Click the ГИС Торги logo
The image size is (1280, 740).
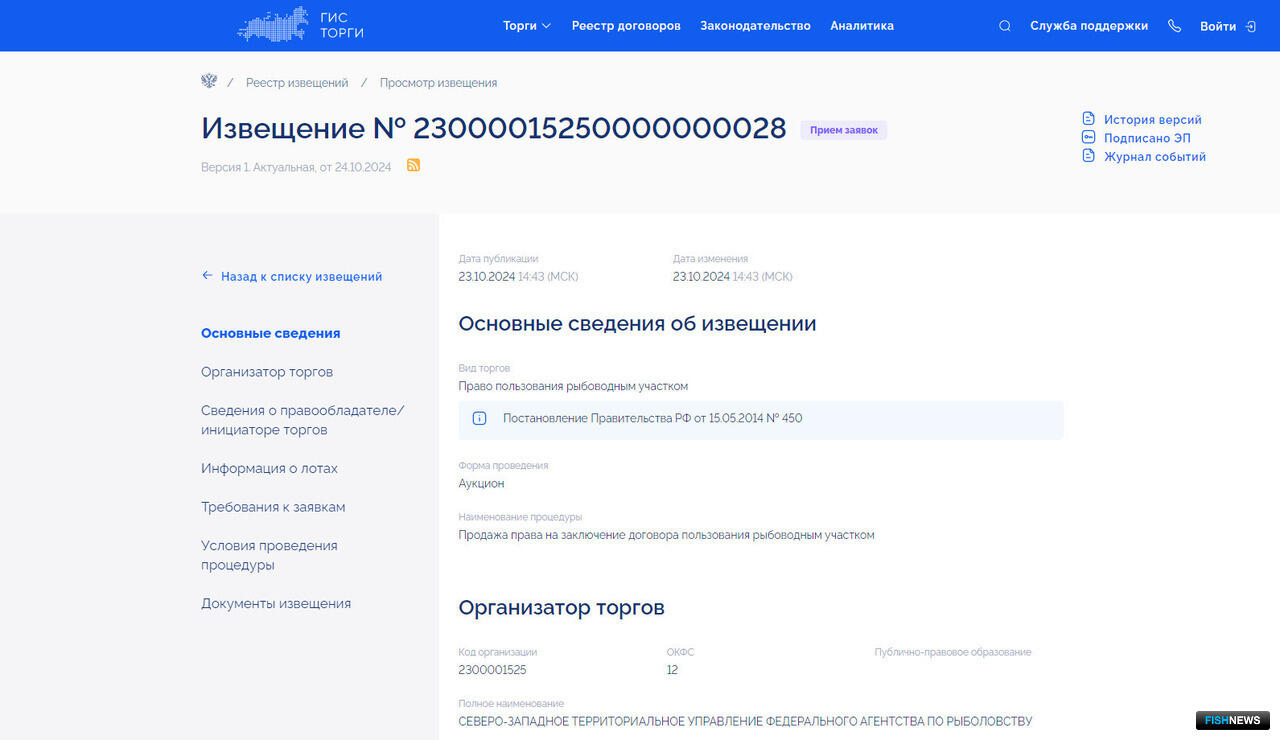coord(301,25)
